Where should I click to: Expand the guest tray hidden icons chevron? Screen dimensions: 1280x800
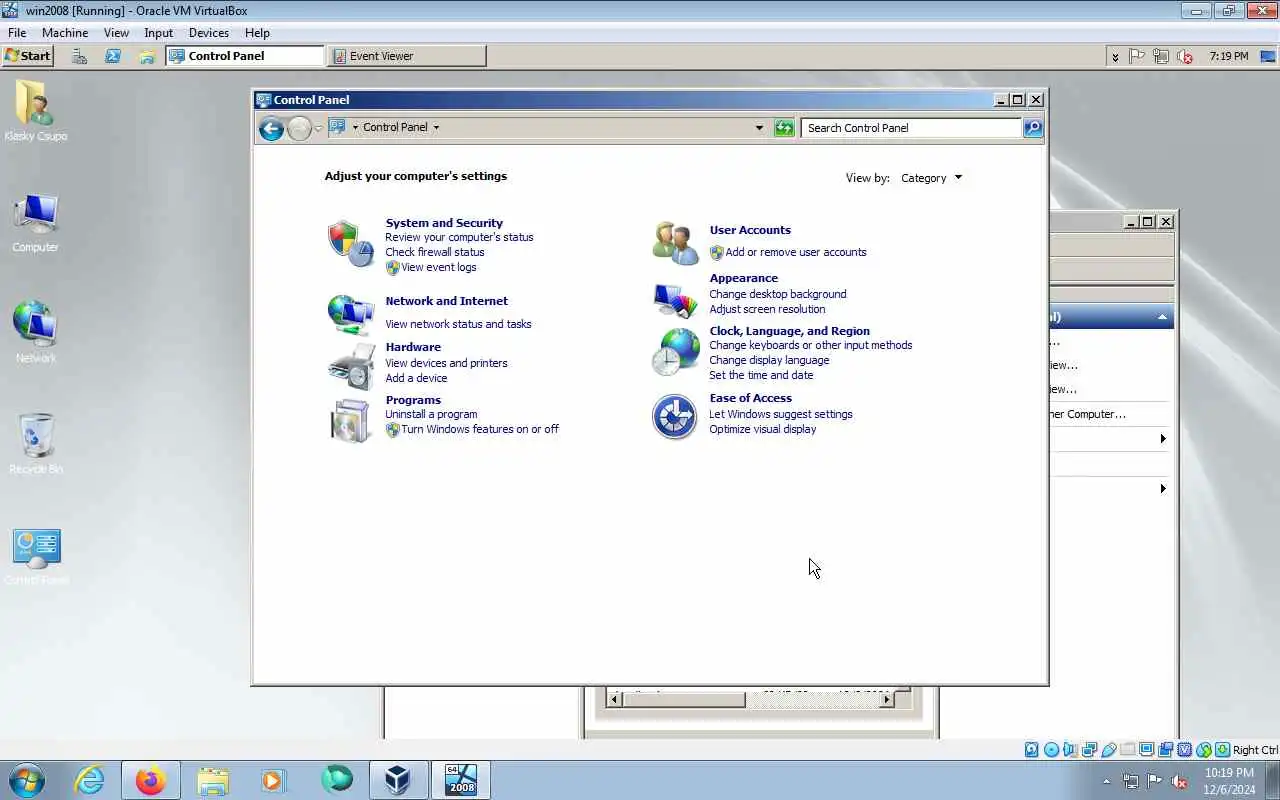click(1115, 57)
